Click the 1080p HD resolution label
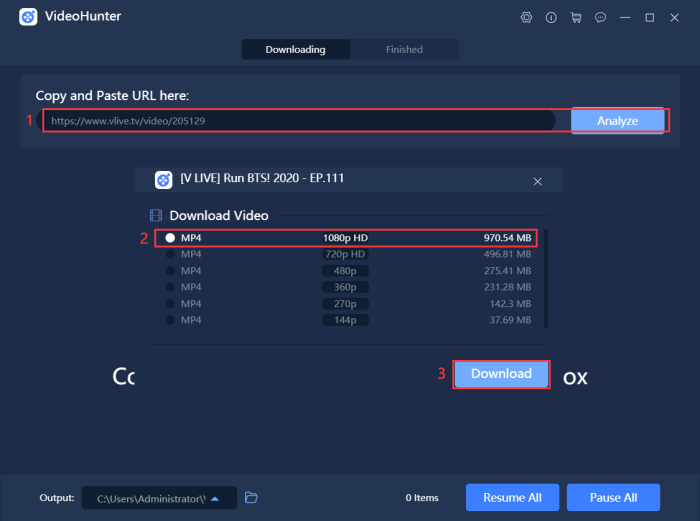Screen dimensions: 700x521 click(x=345, y=238)
